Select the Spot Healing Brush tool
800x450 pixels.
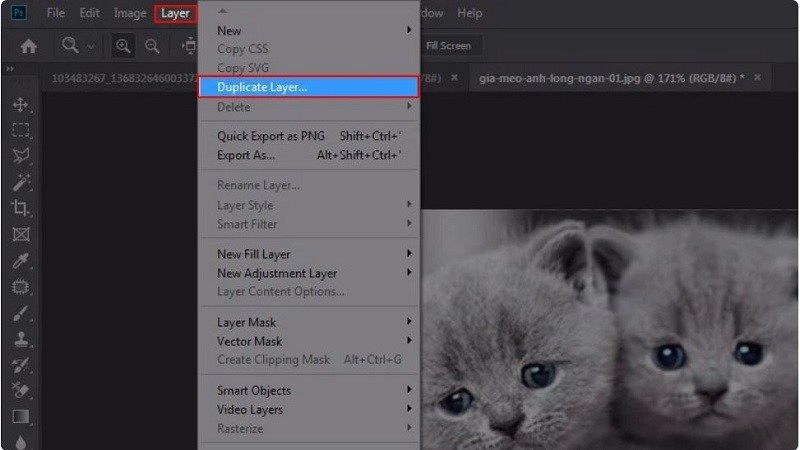coord(21,287)
